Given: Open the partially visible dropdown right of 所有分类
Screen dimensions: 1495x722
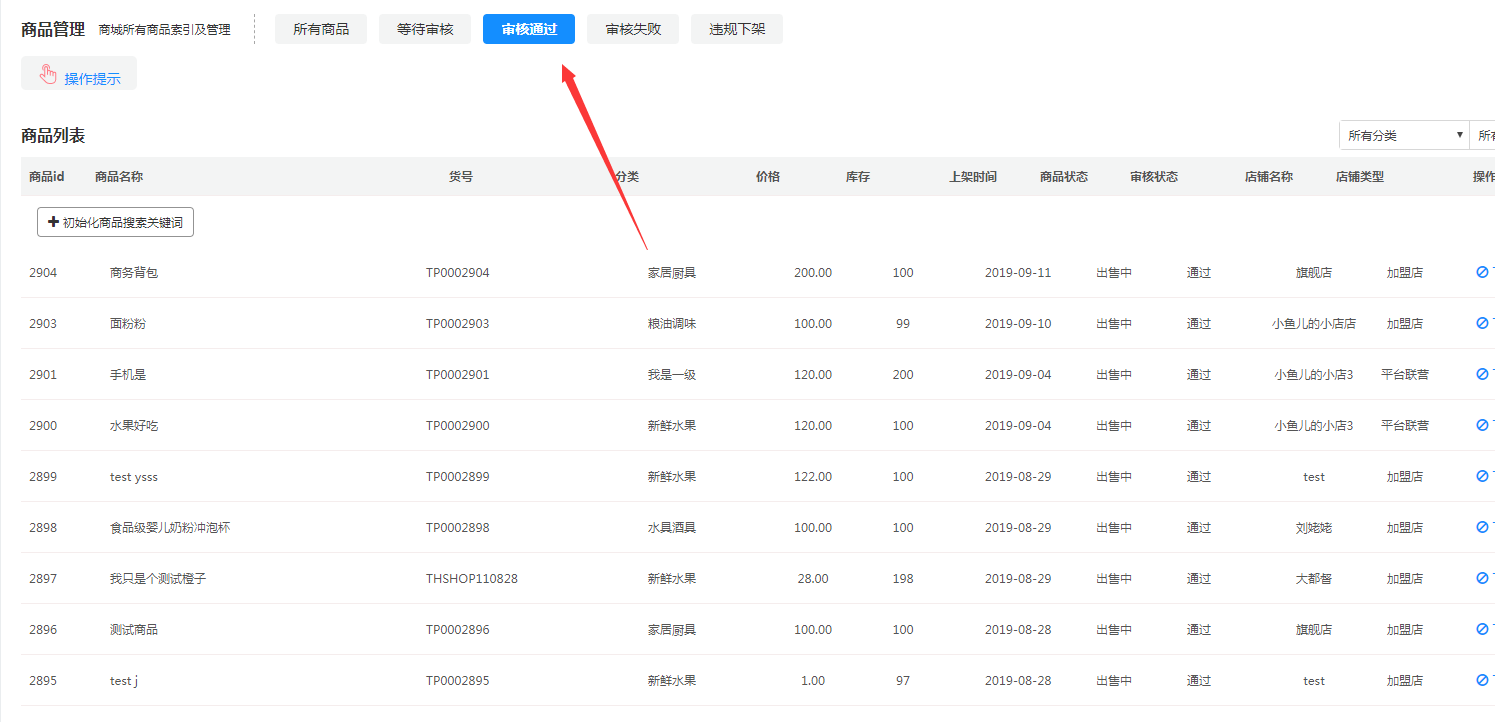Looking at the screenshot, I should pos(1485,135).
